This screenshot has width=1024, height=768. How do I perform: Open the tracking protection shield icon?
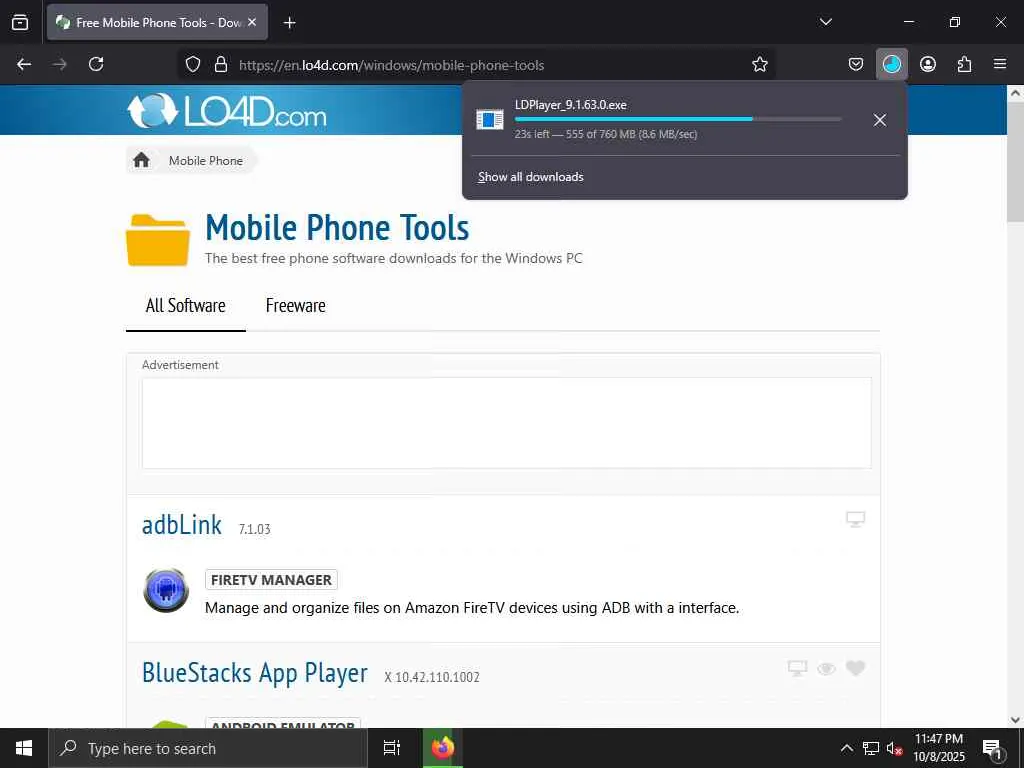click(193, 65)
